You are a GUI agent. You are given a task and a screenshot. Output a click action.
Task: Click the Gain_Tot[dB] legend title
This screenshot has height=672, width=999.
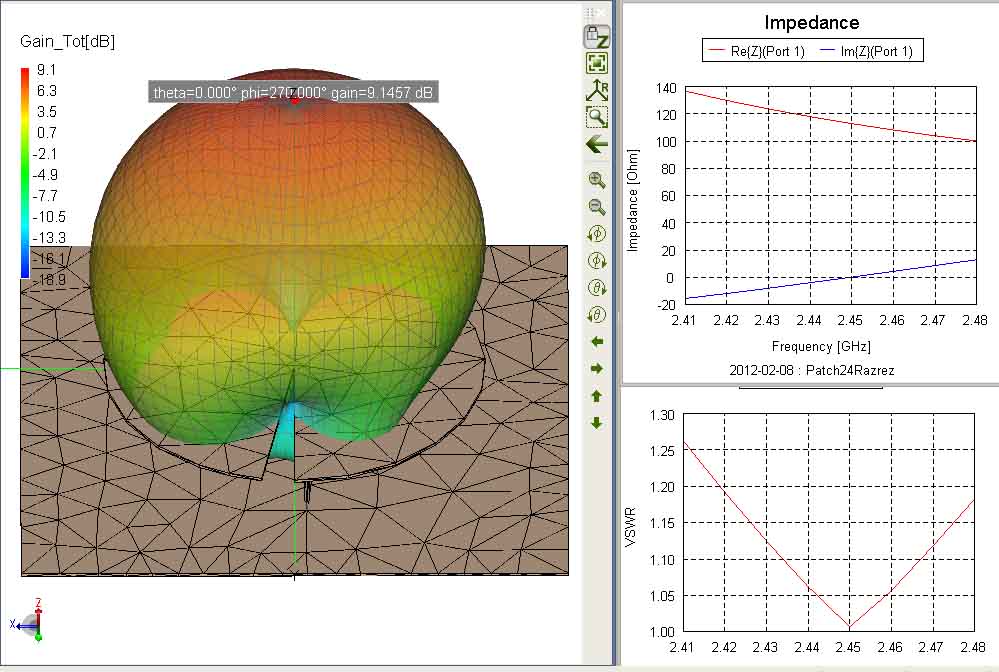point(68,41)
